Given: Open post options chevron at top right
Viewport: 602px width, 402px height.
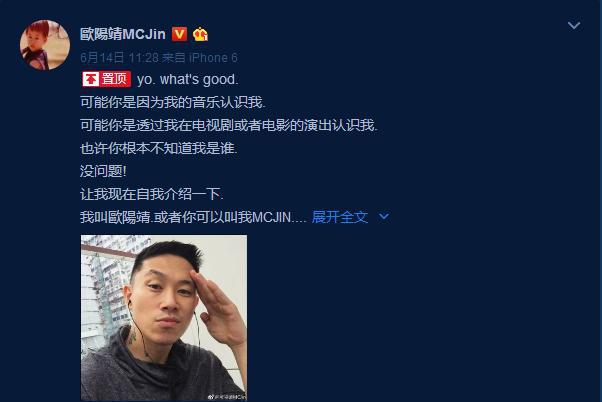Looking at the screenshot, I should [x=574, y=25].
